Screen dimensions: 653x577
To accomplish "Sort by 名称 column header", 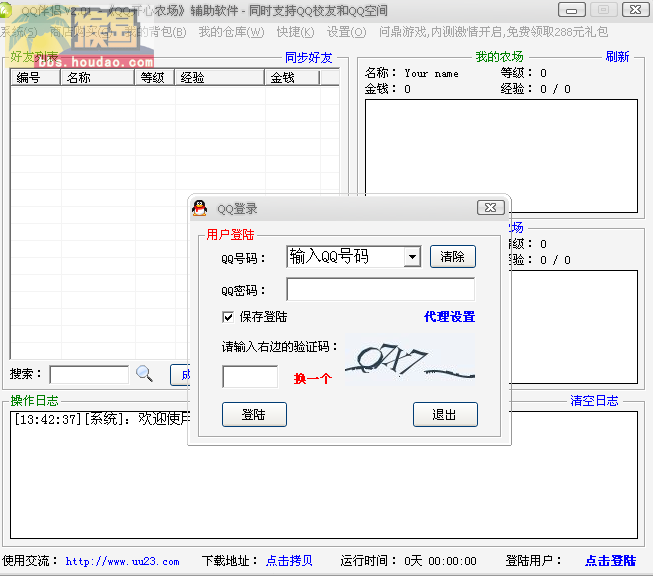I will [97, 78].
